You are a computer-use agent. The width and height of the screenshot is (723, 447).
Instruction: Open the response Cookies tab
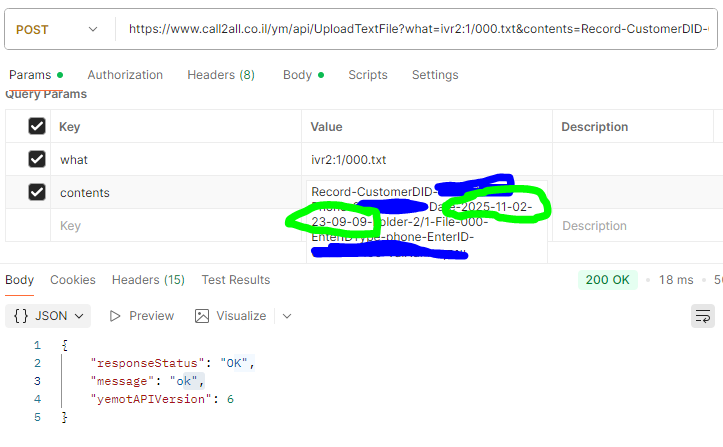pyautogui.click(x=71, y=280)
